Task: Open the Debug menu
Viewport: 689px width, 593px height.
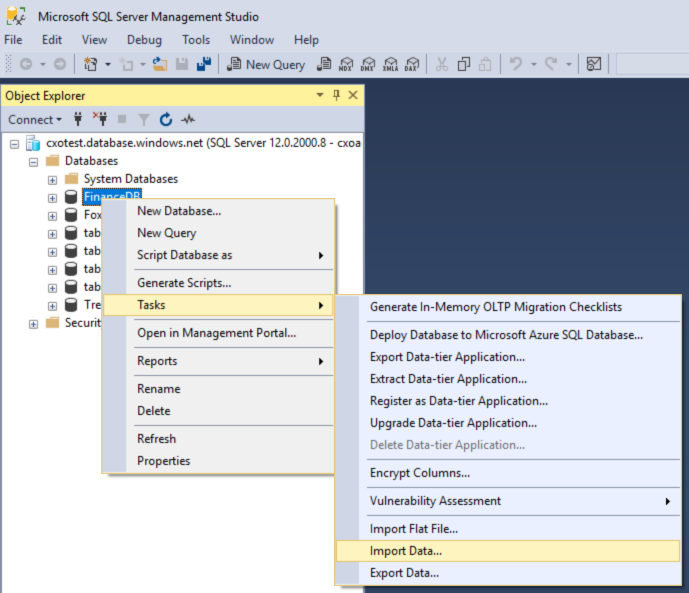Action: [144, 40]
